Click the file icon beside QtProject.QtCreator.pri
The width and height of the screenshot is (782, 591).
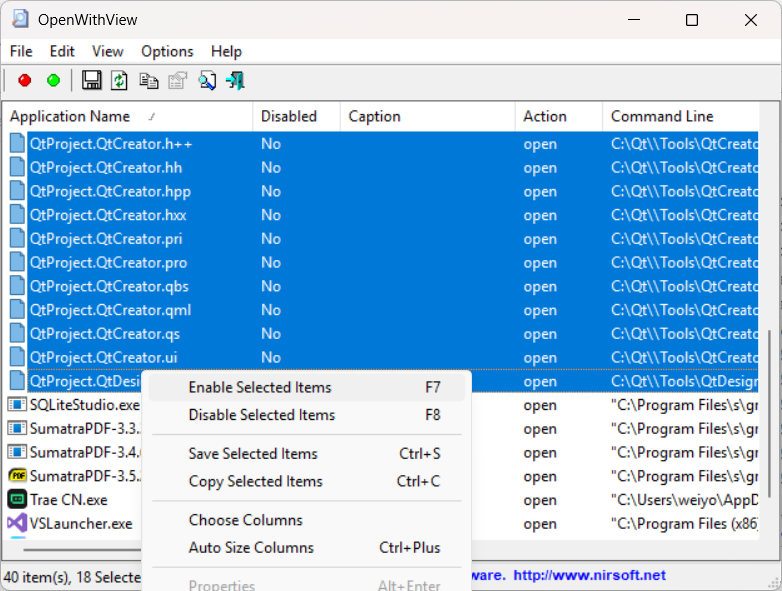click(17, 238)
